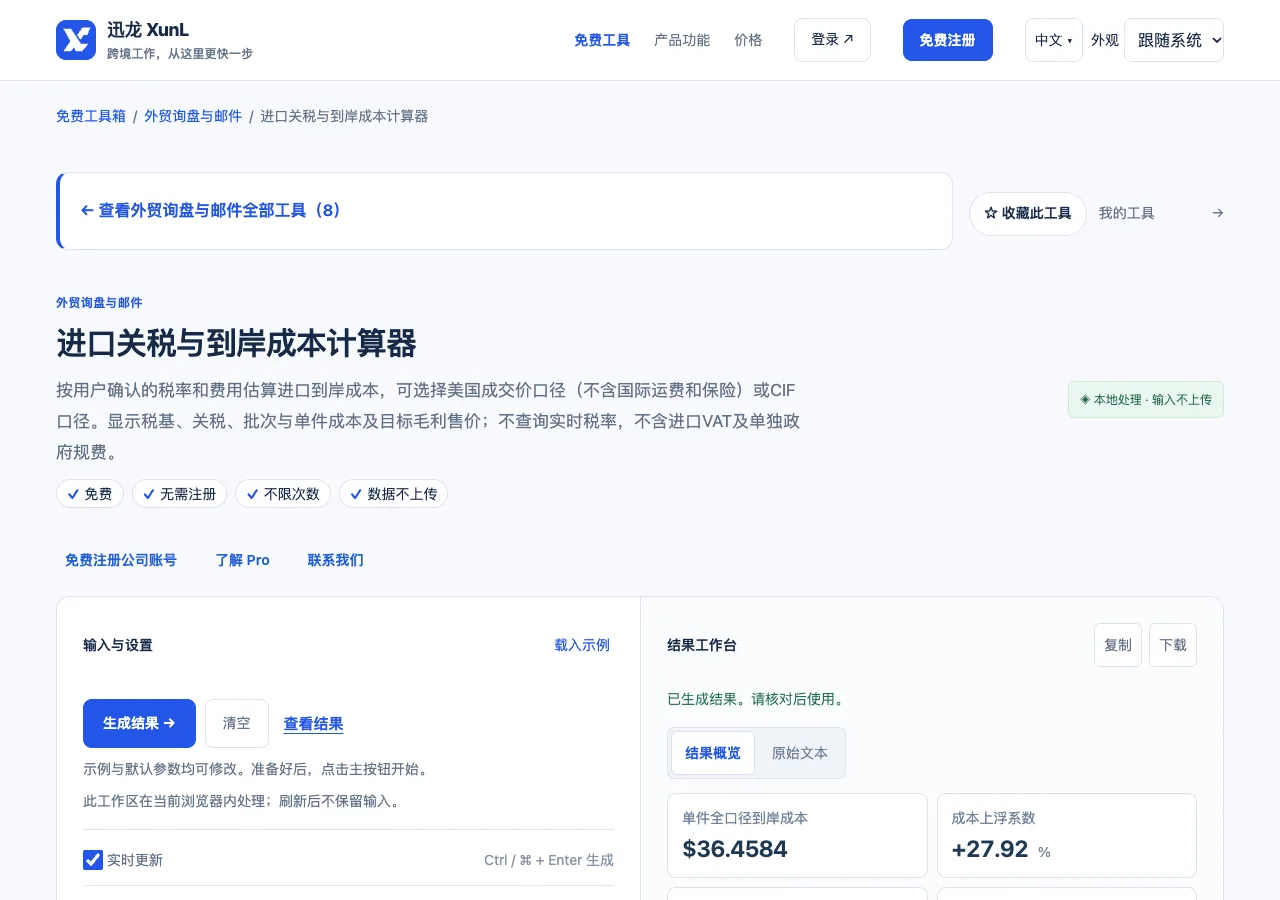Open the 外贸询盘与邮件 breadcrumb link
The height and width of the screenshot is (900, 1280).
click(x=193, y=116)
